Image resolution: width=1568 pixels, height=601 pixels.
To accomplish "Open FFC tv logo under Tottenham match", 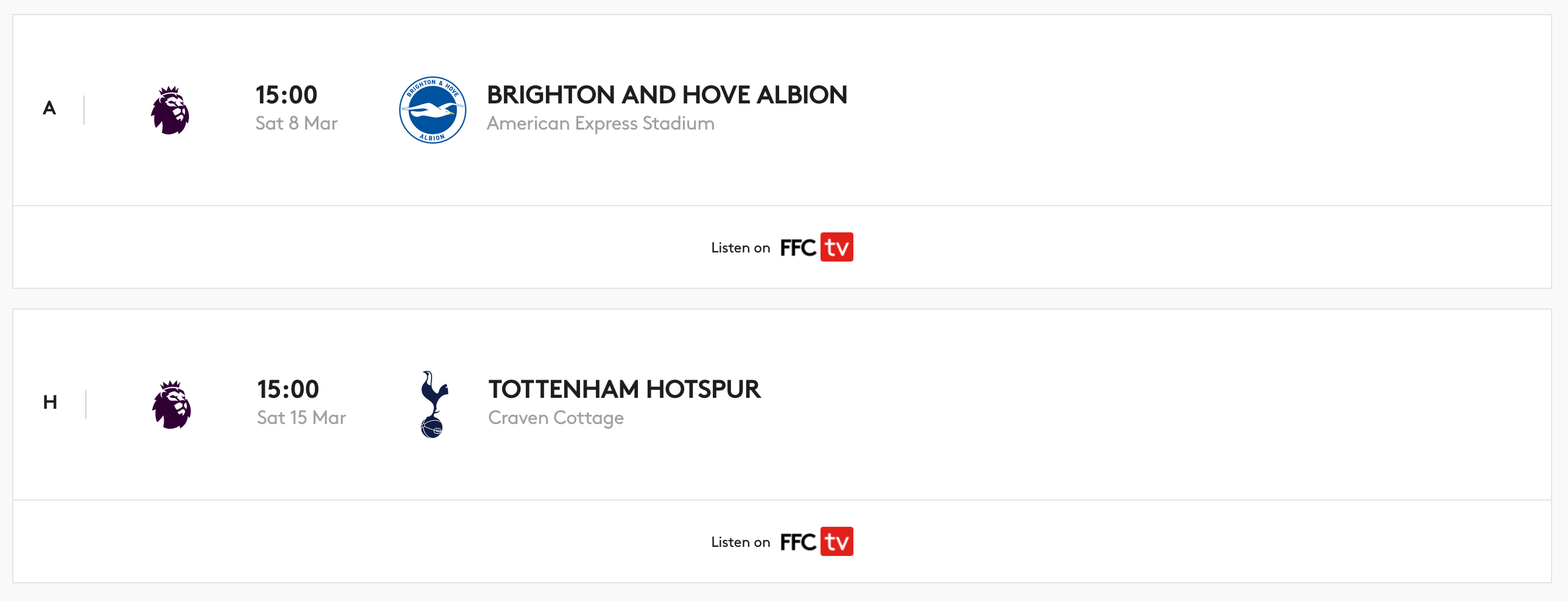I will click(x=817, y=541).
